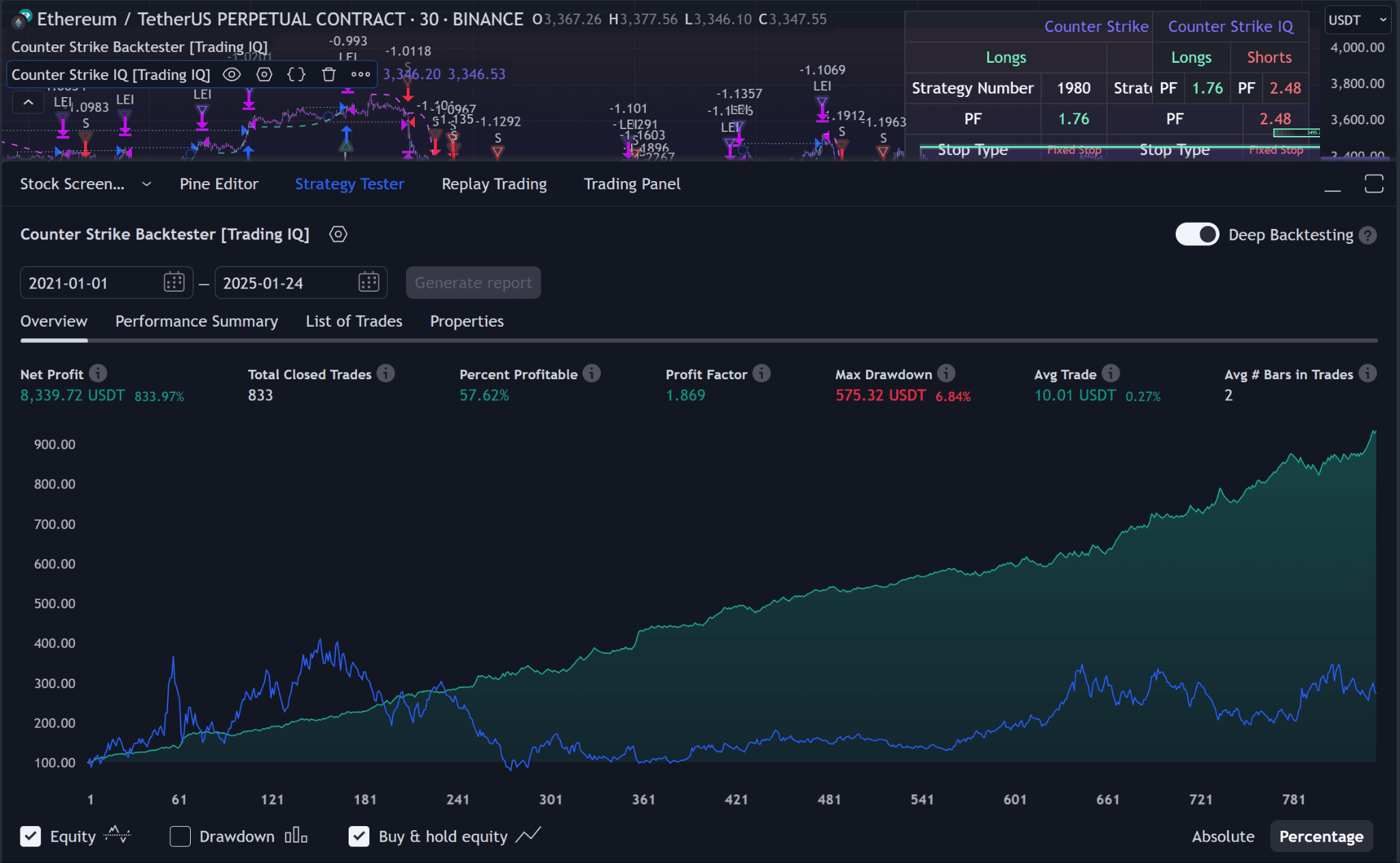
Task: Open the USDT currency dropdown
Action: point(1358,20)
